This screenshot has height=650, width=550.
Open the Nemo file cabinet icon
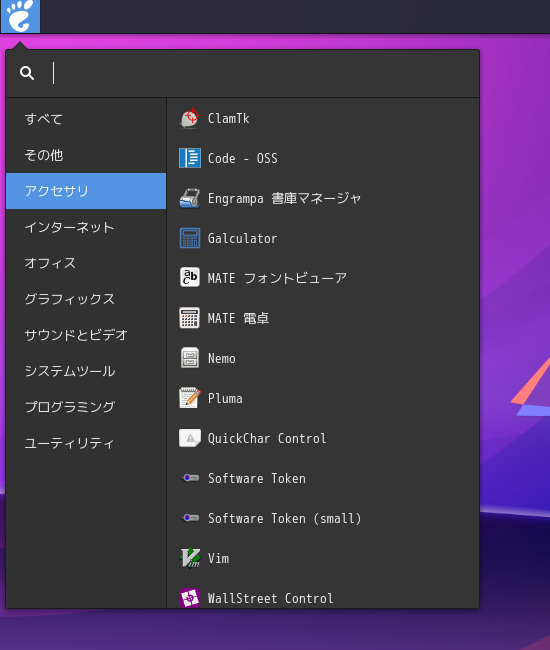[190, 358]
